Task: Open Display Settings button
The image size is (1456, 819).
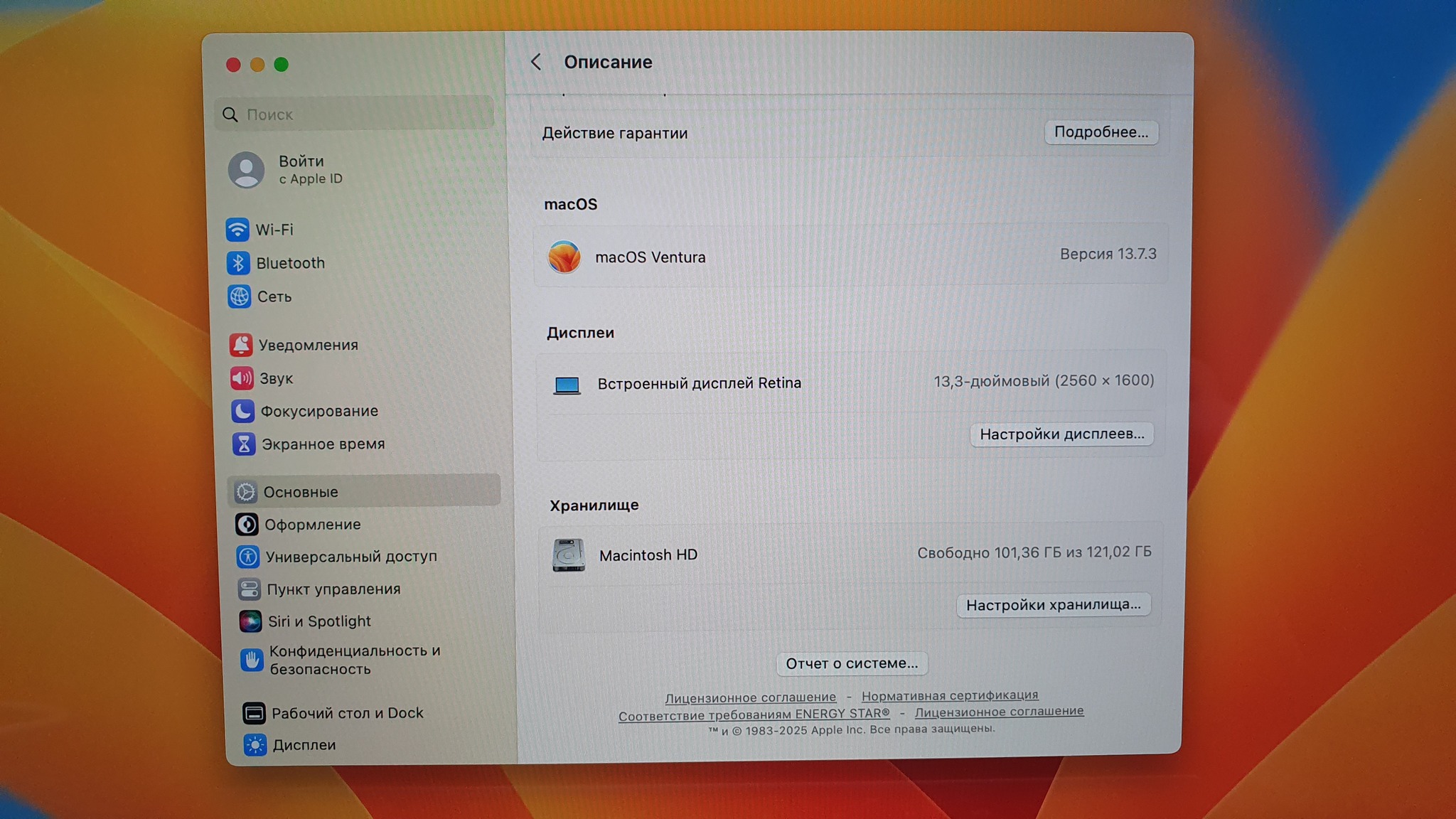Action: click(x=1061, y=434)
